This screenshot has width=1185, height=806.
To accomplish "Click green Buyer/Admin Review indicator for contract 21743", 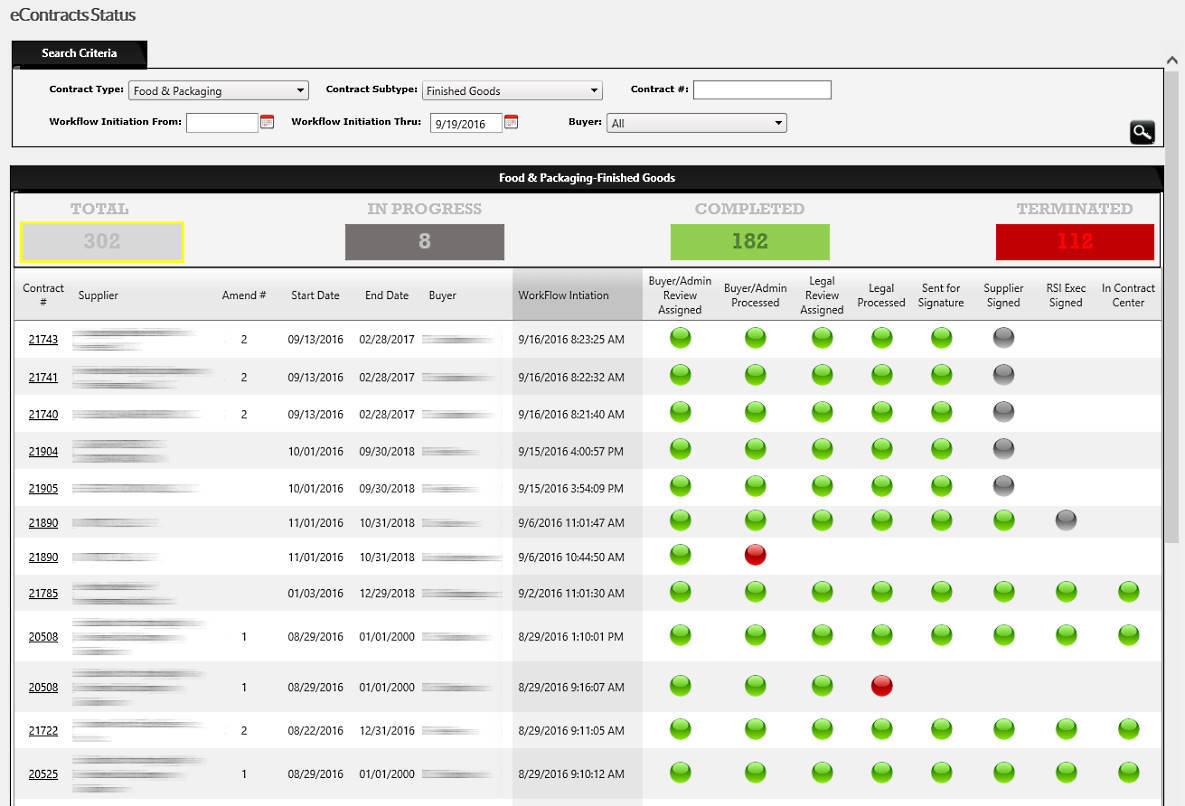I will coord(680,338).
